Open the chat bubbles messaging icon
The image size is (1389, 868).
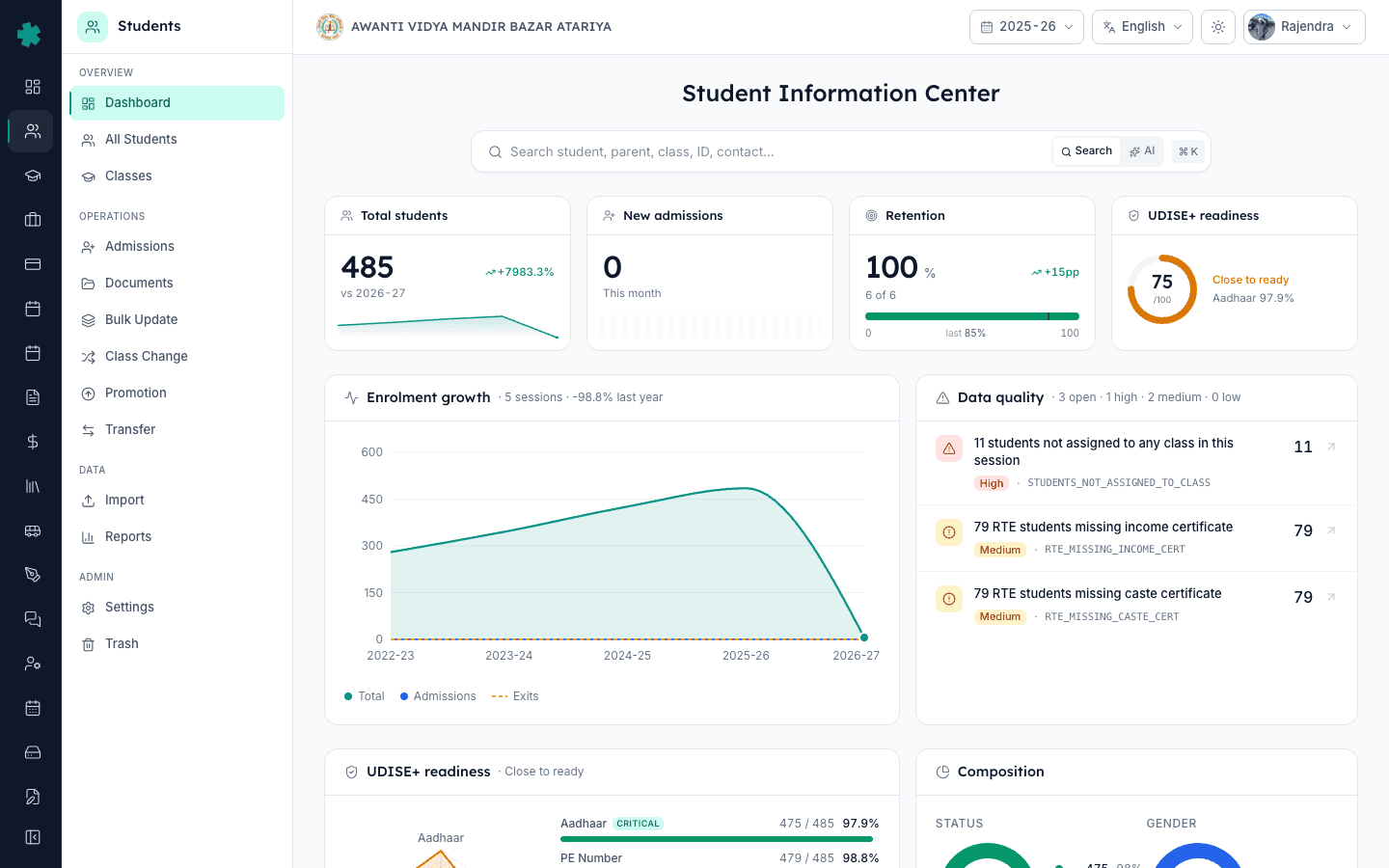point(33,619)
